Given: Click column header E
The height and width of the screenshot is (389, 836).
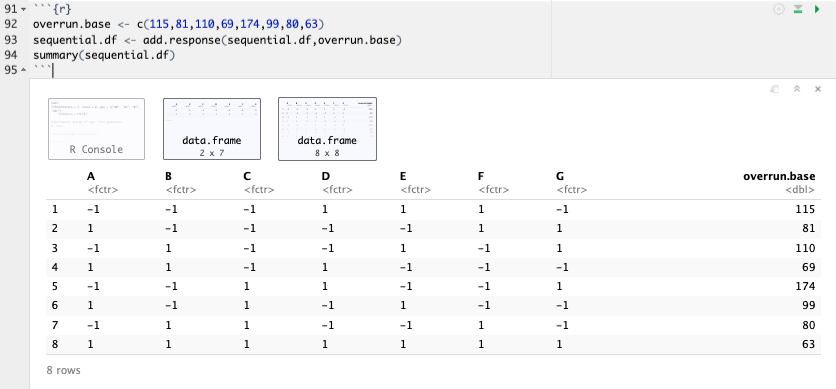Looking at the screenshot, I should (x=403, y=176).
